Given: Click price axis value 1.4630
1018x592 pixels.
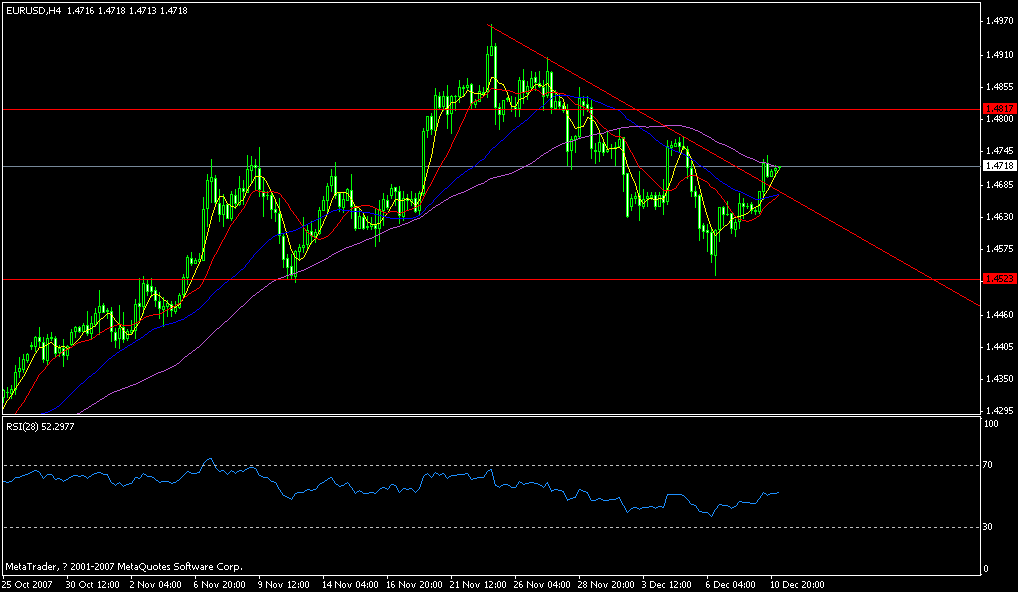Looking at the screenshot, I should 999,217.
